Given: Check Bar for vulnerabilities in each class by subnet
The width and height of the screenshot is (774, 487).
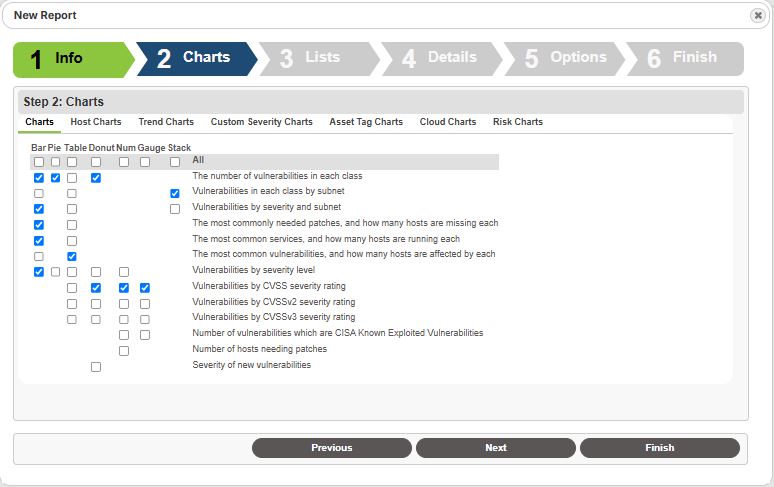Looking at the screenshot, I should coord(39,193).
